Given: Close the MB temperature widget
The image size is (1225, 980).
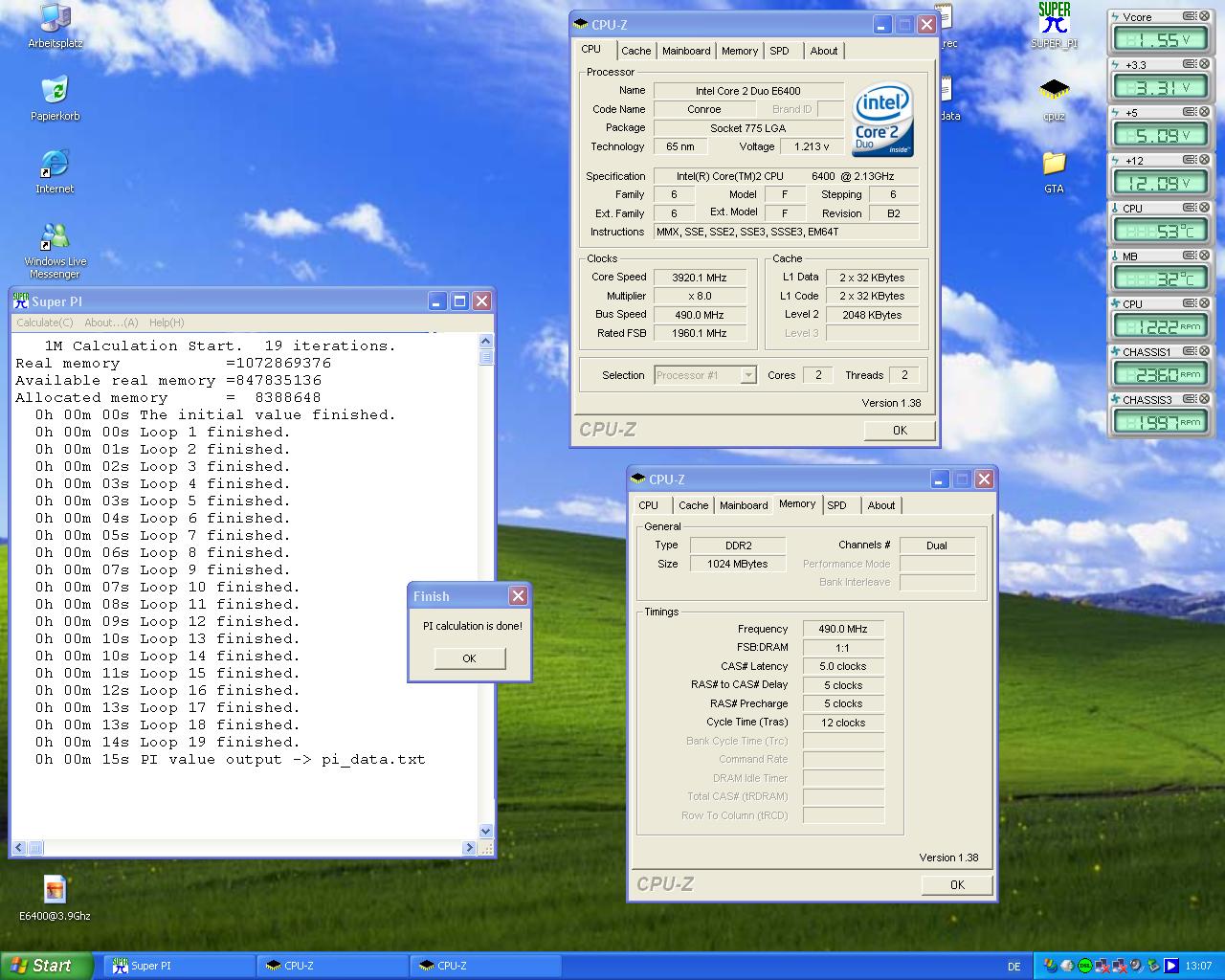Looking at the screenshot, I should tap(1205, 256).
